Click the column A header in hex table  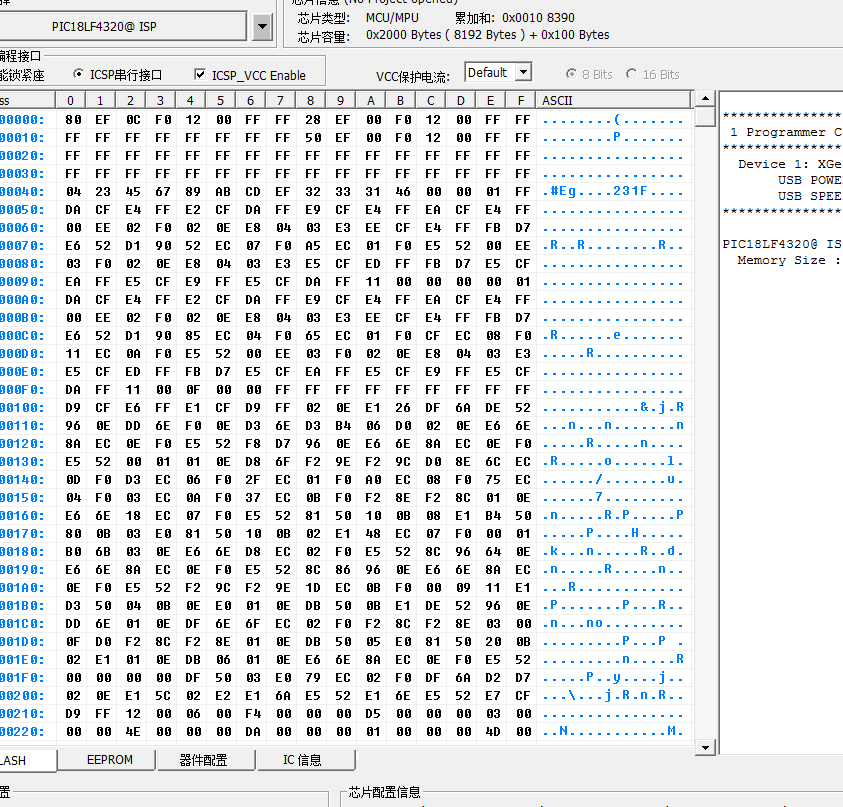pos(371,100)
